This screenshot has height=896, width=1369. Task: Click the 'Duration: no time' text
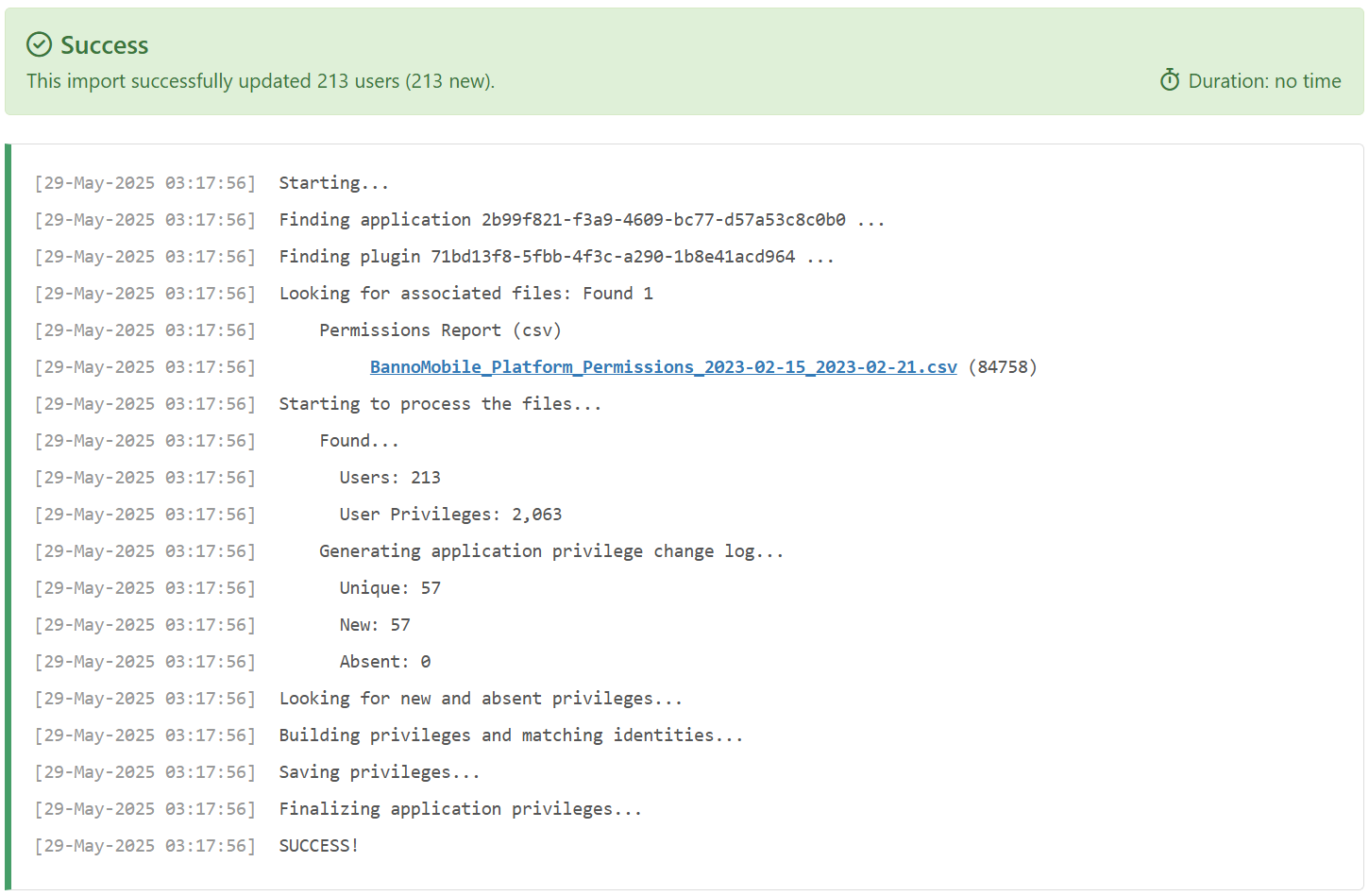click(x=1263, y=81)
